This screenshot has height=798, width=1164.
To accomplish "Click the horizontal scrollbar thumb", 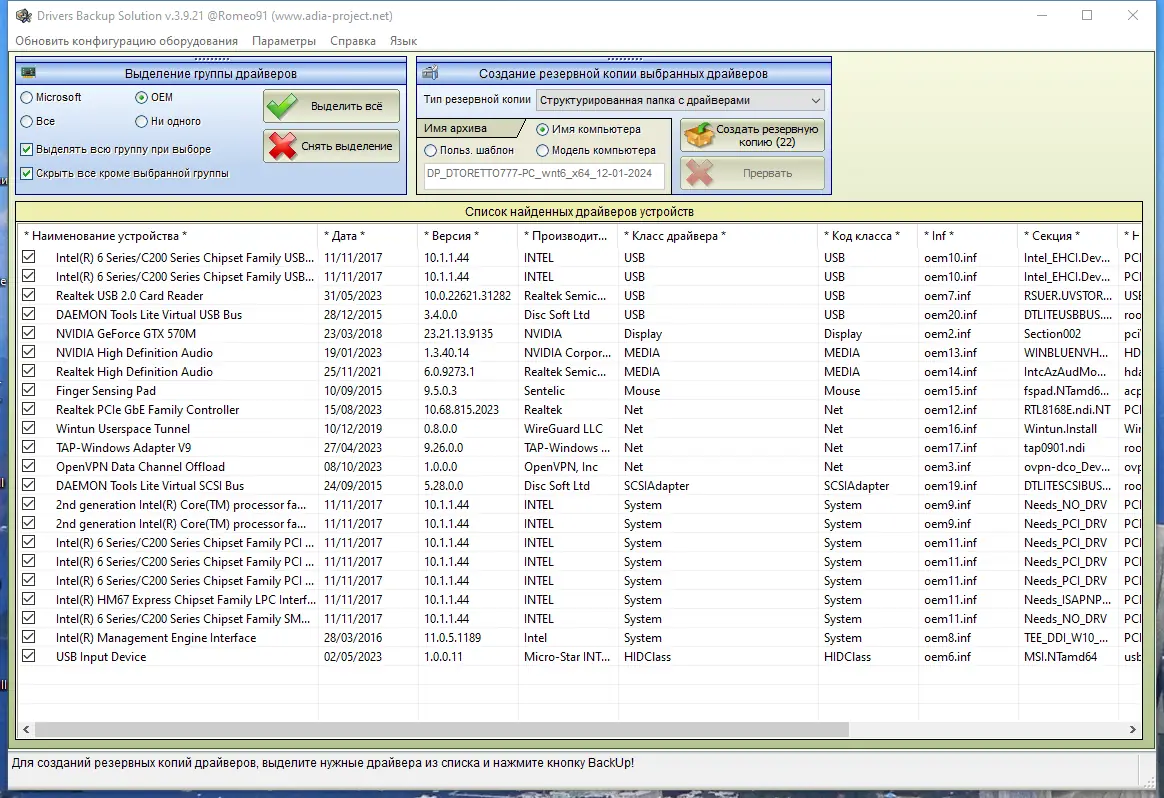I will [442, 730].
